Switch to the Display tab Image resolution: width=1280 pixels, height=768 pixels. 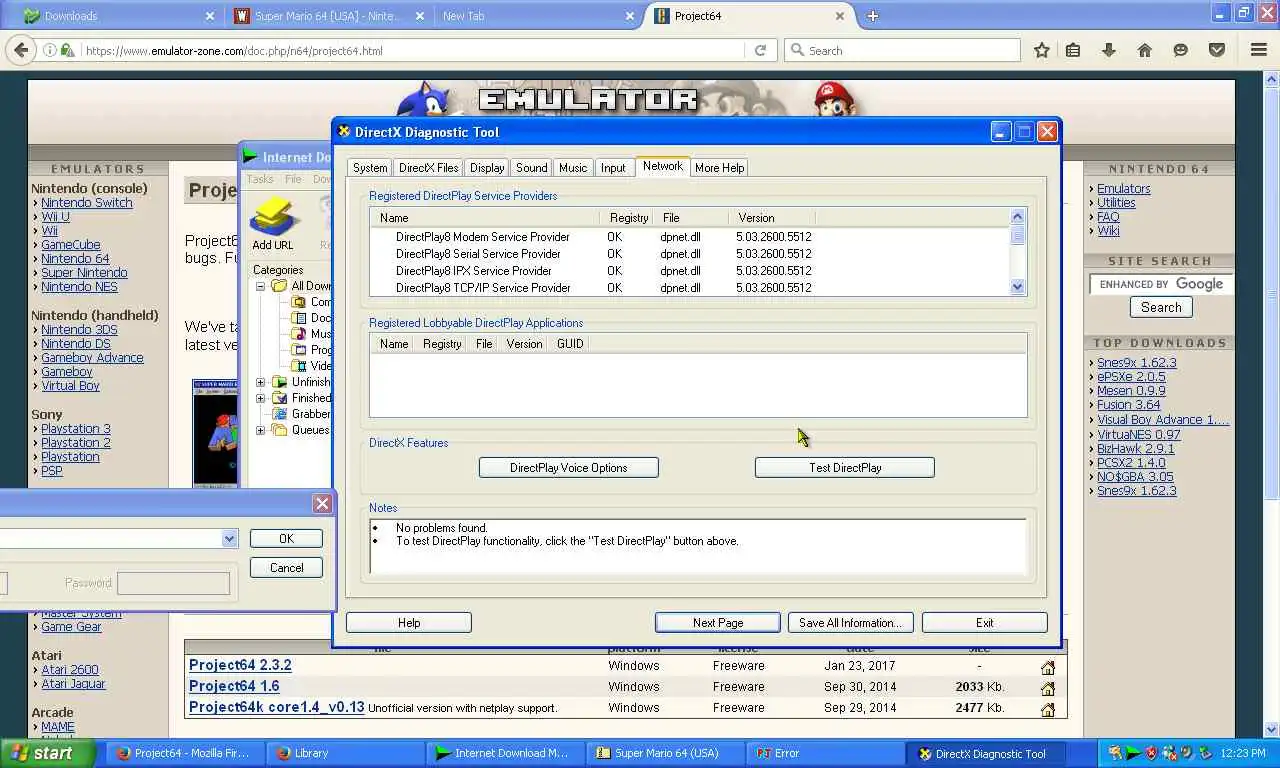tap(487, 168)
